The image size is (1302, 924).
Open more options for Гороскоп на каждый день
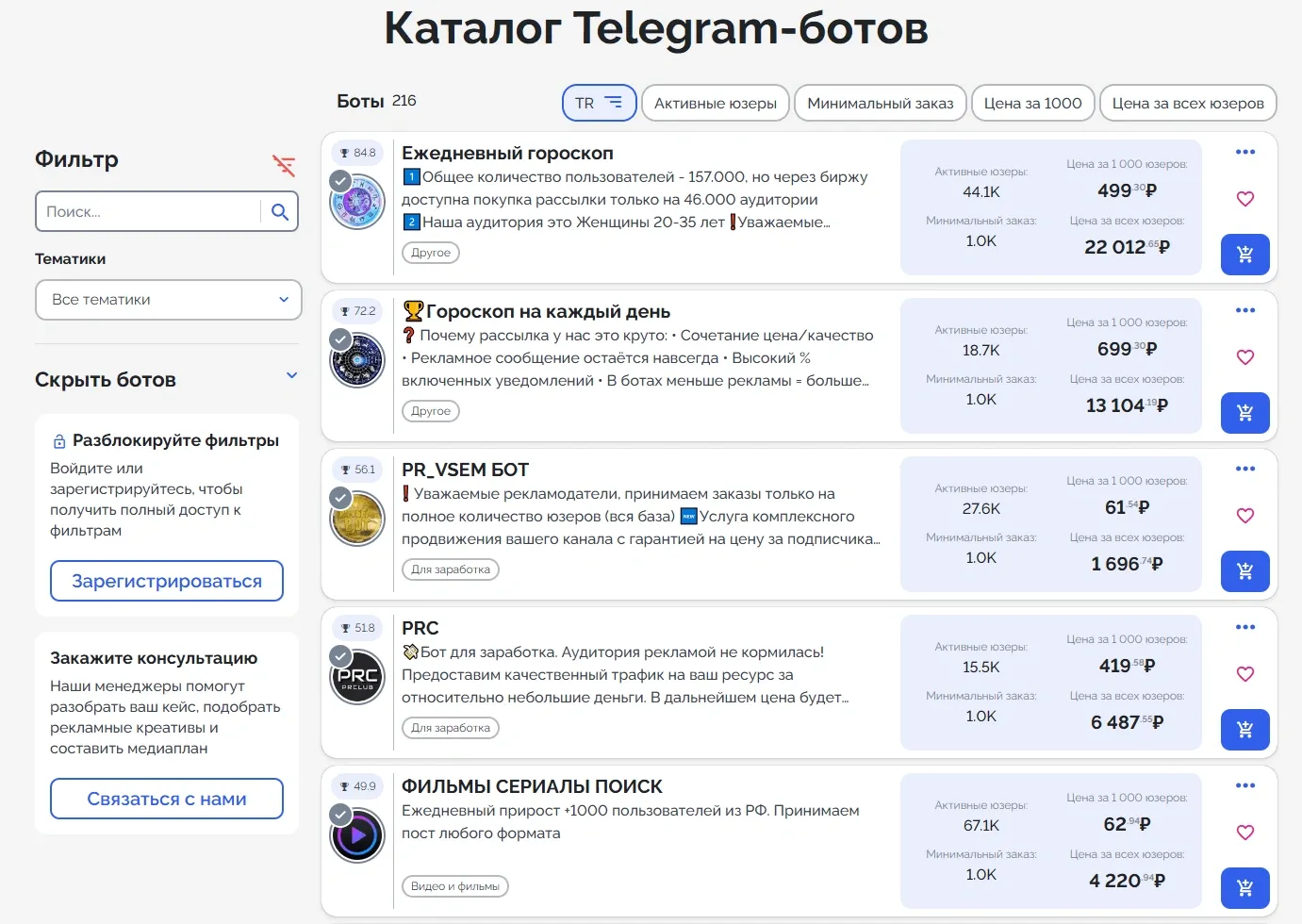click(1245, 310)
